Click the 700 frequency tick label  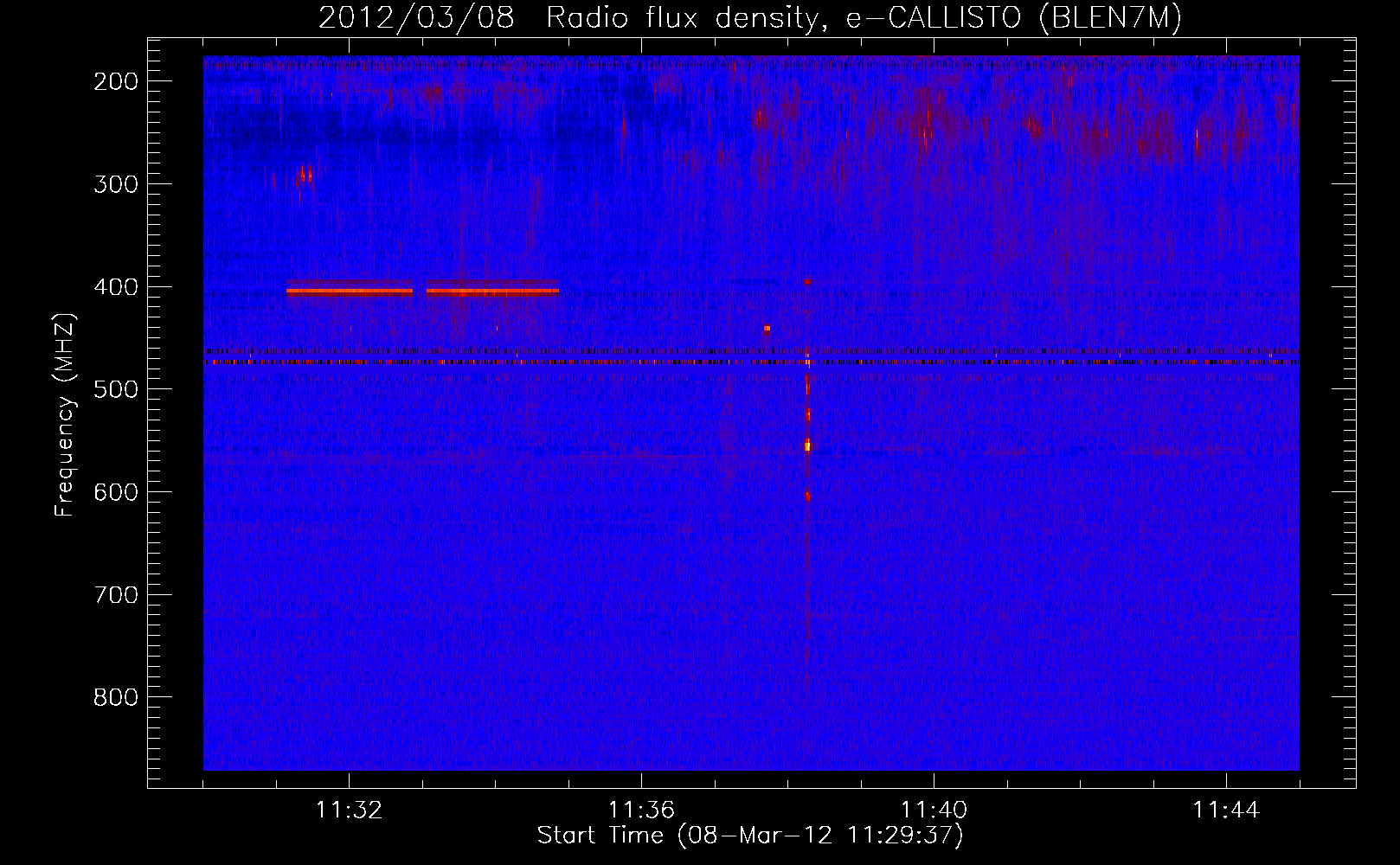tap(116, 595)
